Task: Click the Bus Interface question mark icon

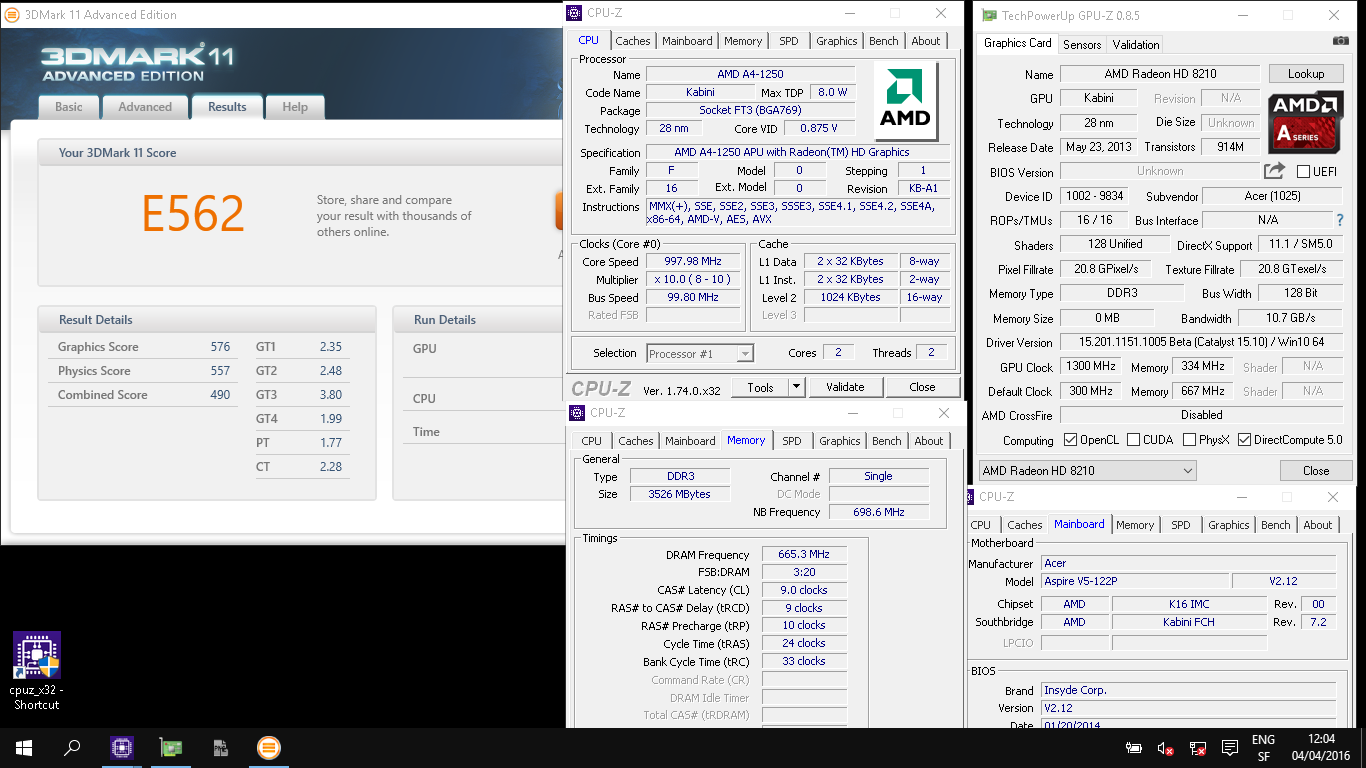Action: coord(1340,219)
